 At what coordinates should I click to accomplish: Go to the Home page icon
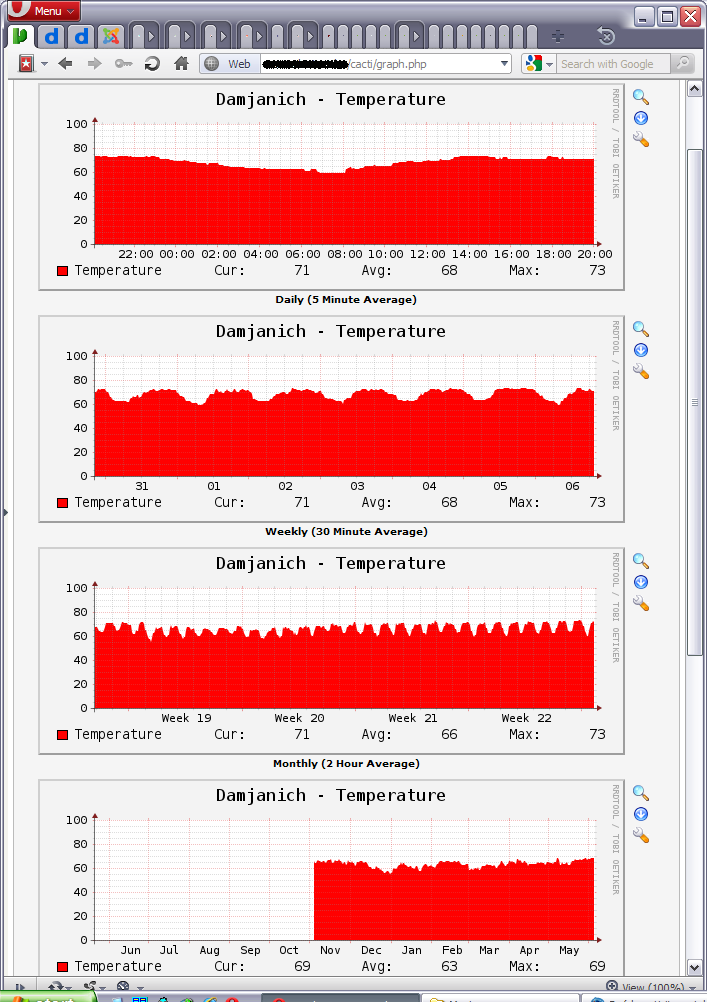pyautogui.click(x=182, y=63)
